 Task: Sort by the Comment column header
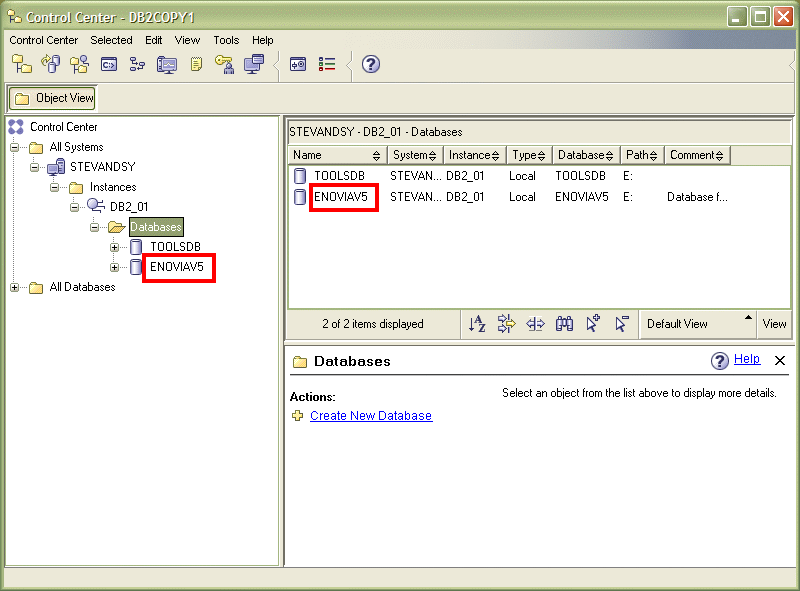[x=697, y=155]
